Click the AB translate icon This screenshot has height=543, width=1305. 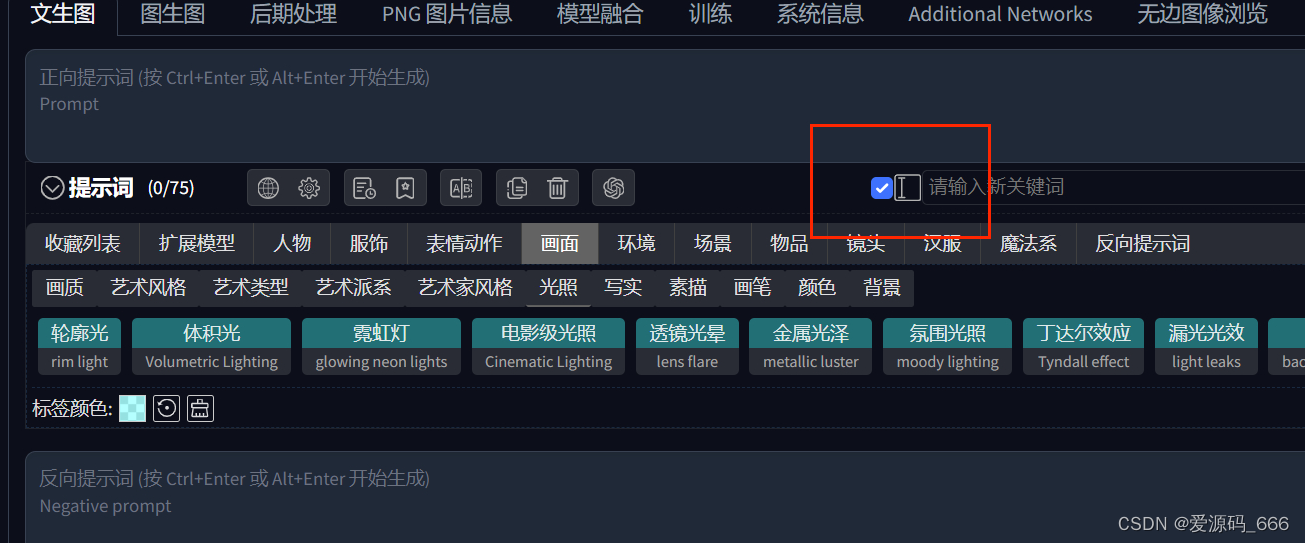[x=461, y=188]
